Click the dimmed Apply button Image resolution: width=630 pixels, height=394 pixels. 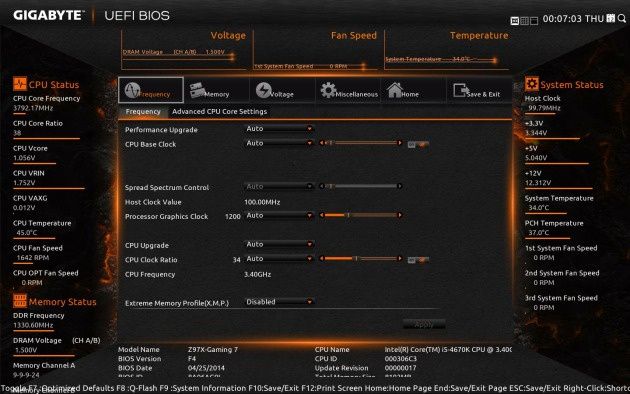click(424, 324)
